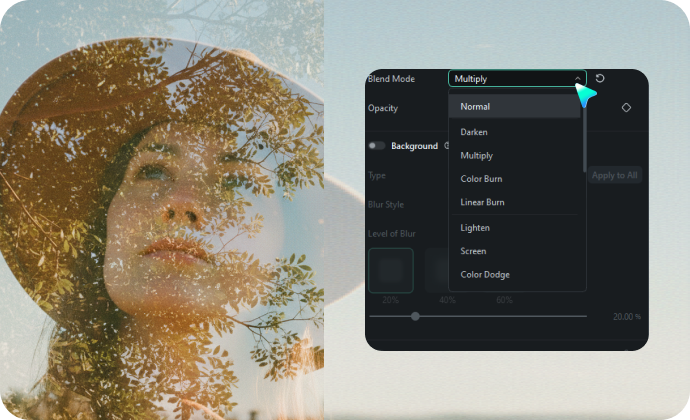Click the blend mode list scrollbar

point(584,139)
